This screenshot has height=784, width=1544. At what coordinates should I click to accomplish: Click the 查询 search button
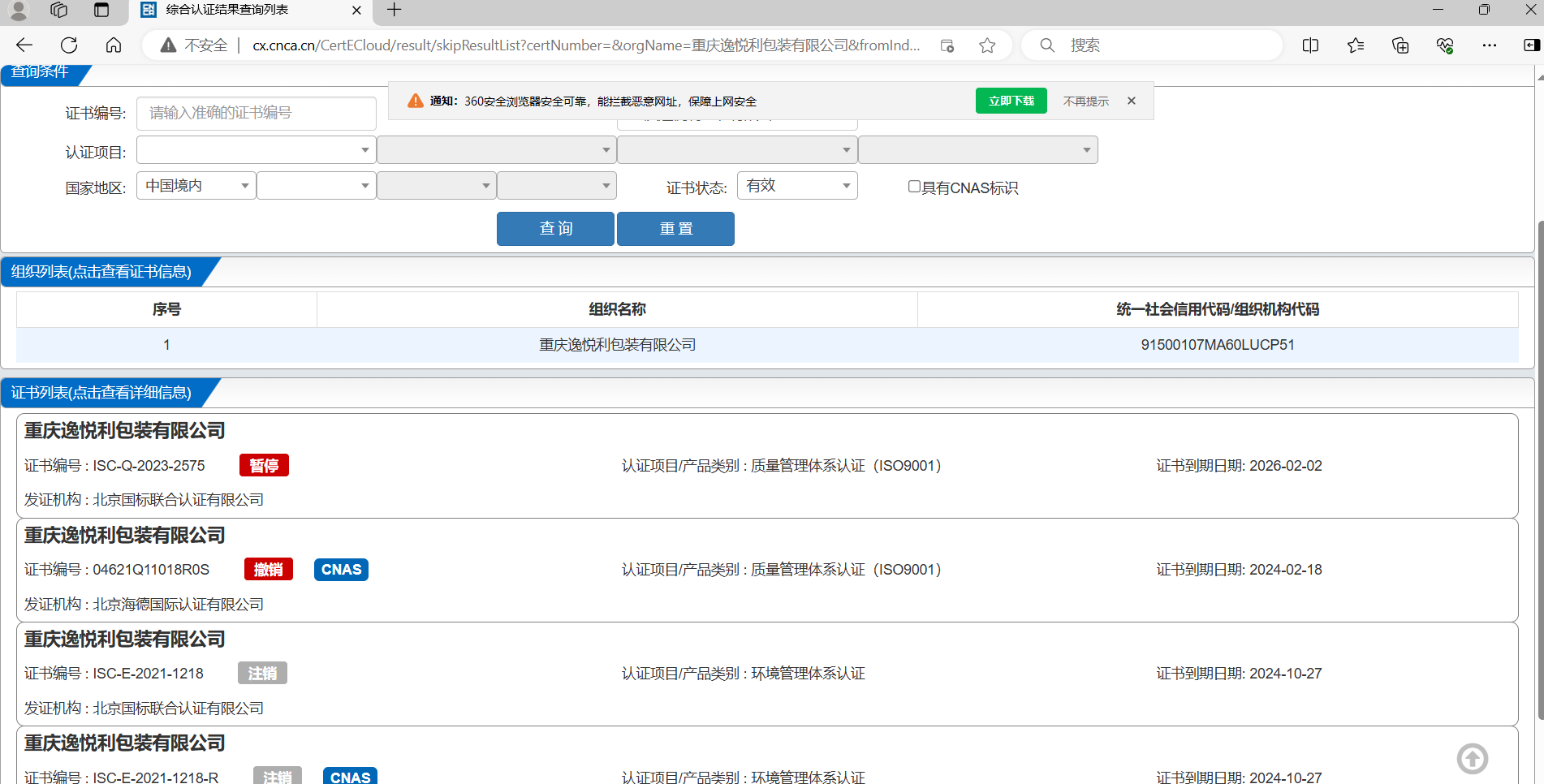(x=555, y=229)
